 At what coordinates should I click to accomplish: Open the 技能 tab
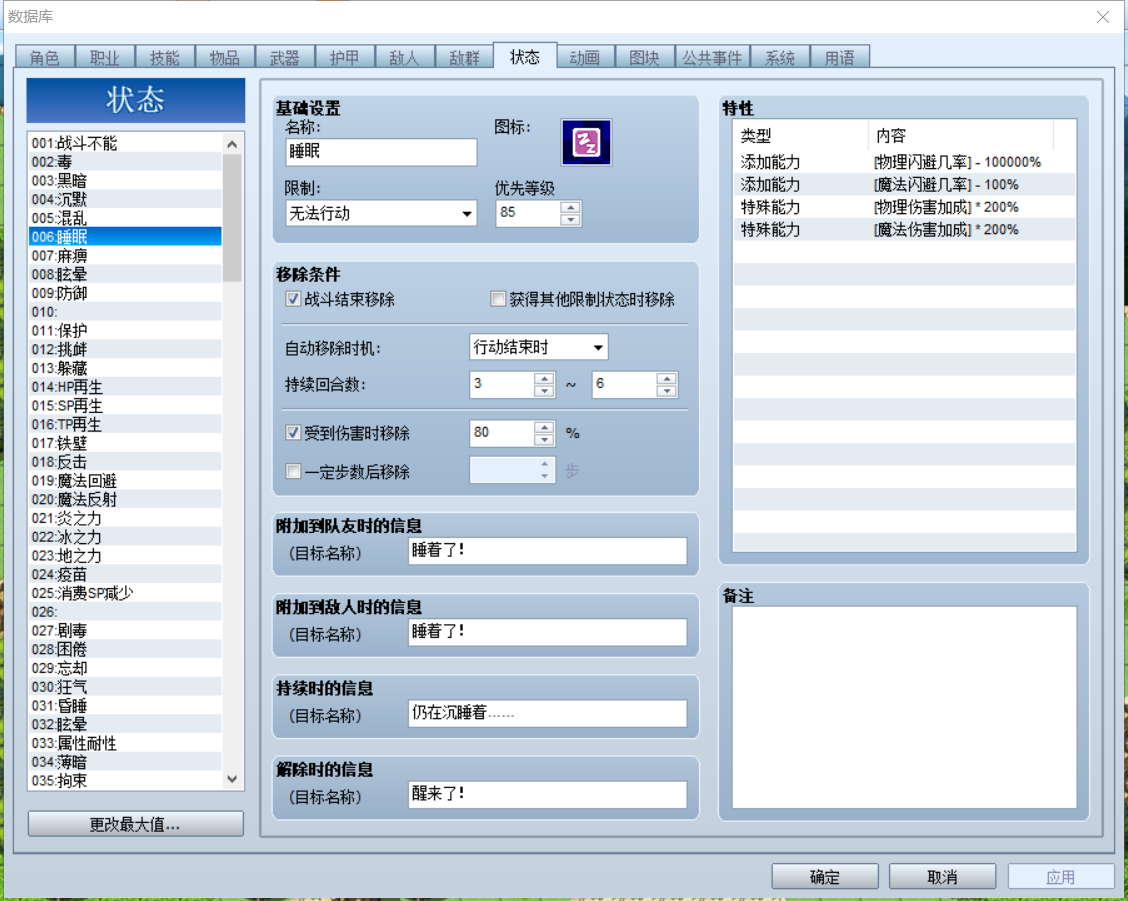pos(164,57)
